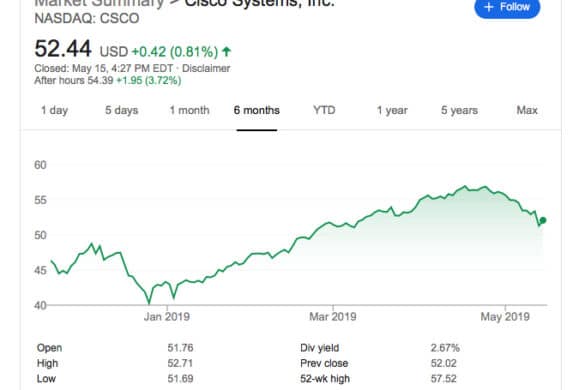Click the green end-point dot on chart

pos(543,221)
